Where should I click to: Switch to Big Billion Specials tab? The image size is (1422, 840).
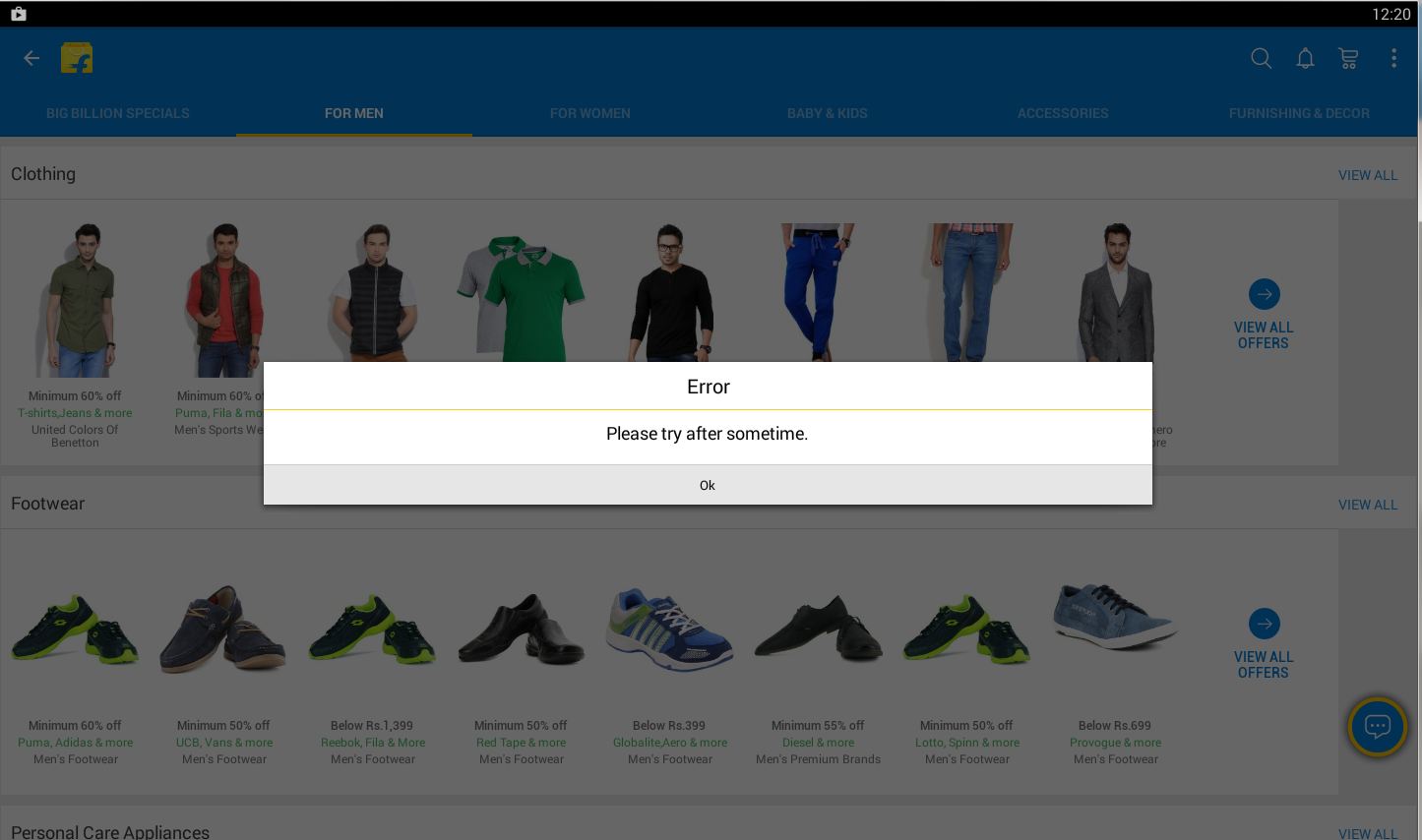click(x=118, y=113)
